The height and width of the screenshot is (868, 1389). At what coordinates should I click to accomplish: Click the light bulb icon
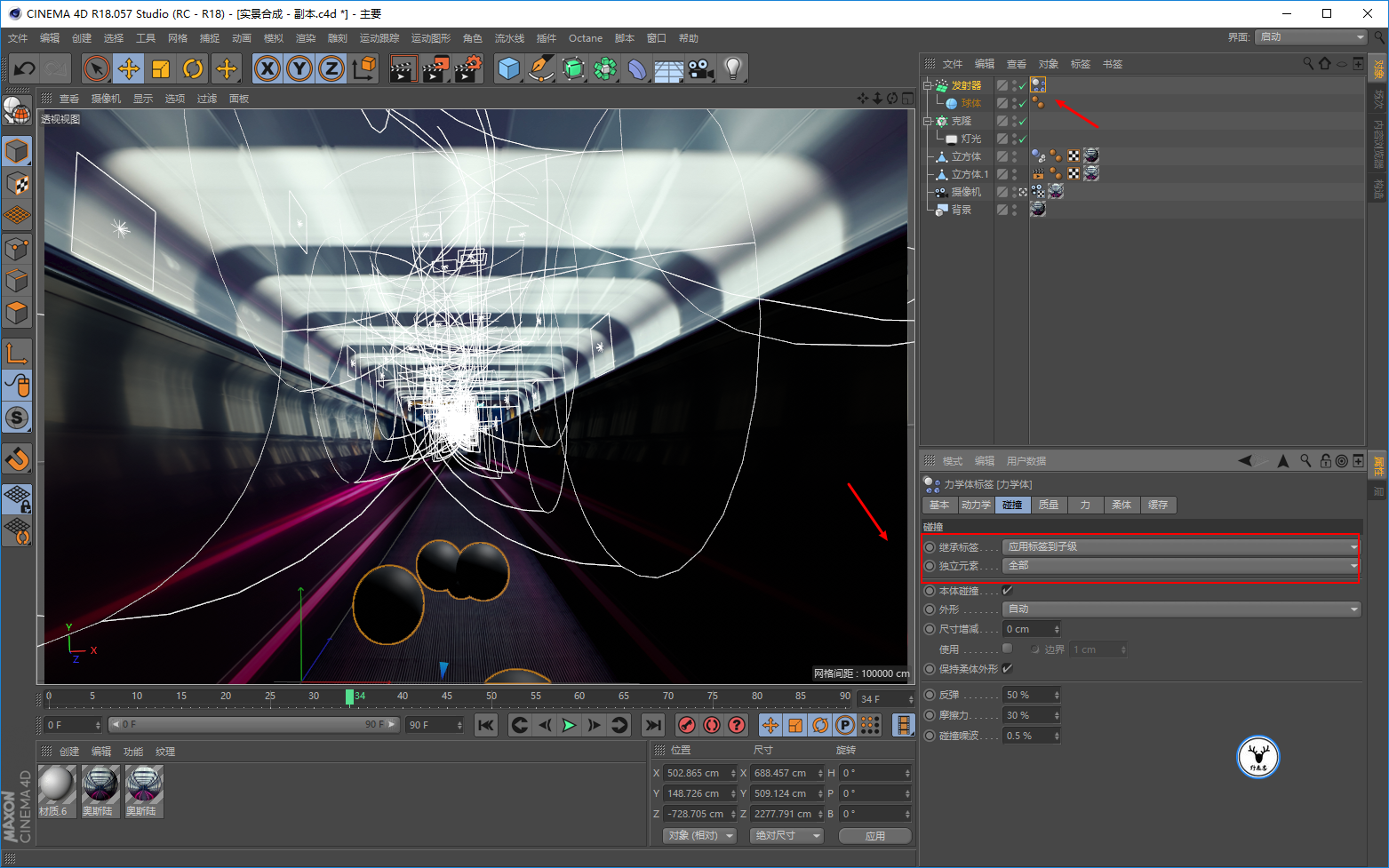(x=732, y=68)
